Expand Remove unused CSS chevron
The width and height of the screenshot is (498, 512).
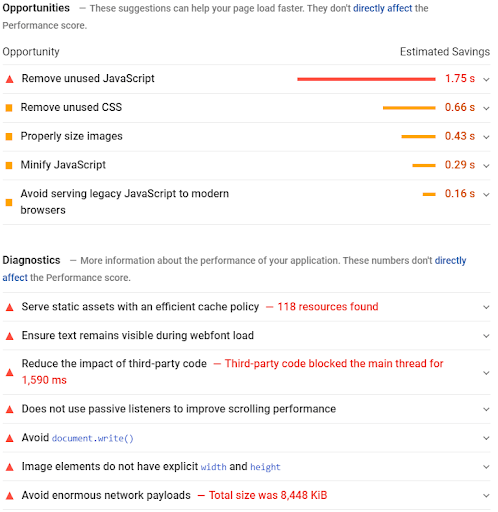pos(486,108)
